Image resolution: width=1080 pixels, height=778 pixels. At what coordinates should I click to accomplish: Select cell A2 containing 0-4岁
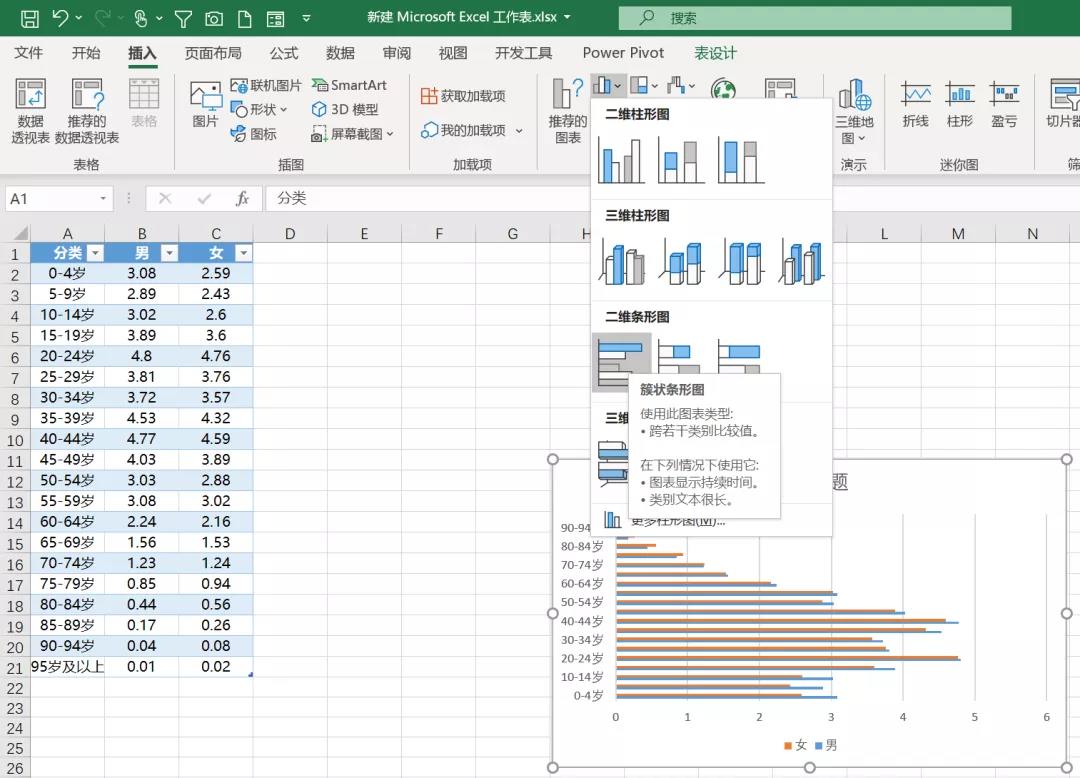pyautogui.click(x=67, y=273)
